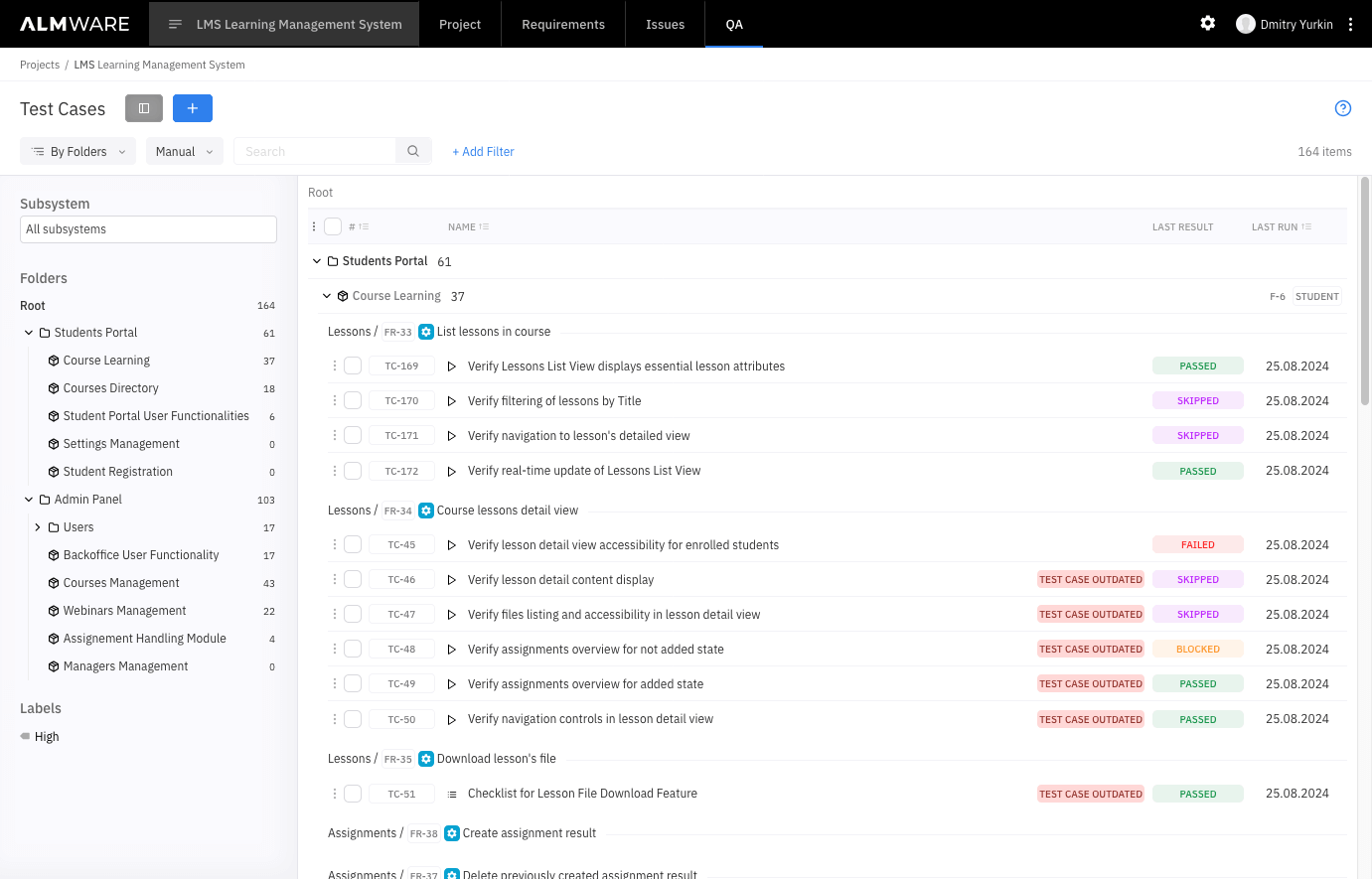Run test case TC-48 play icon
This screenshot has height=879, width=1372.
(451, 650)
